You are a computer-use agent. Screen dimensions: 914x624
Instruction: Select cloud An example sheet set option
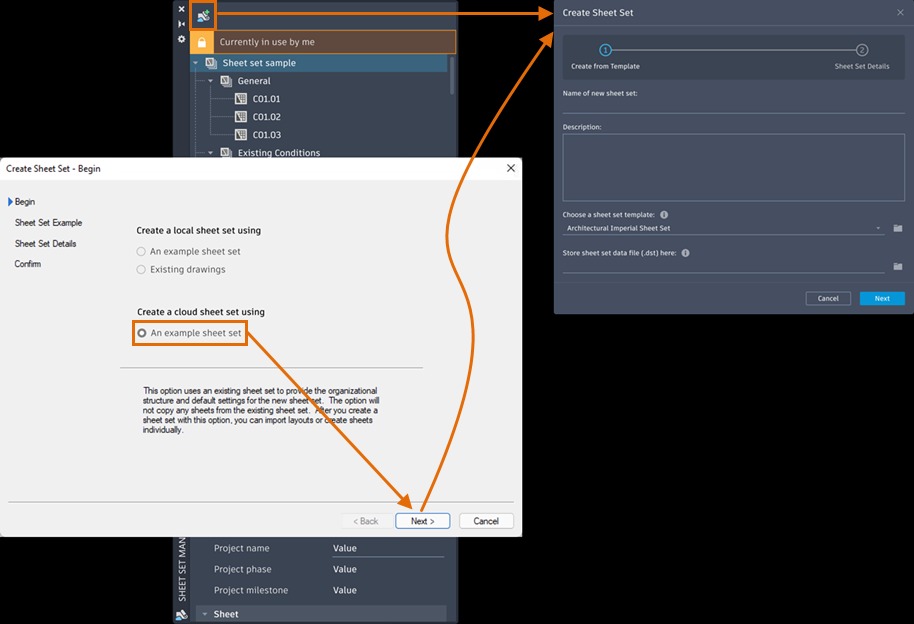(x=142, y=333)
